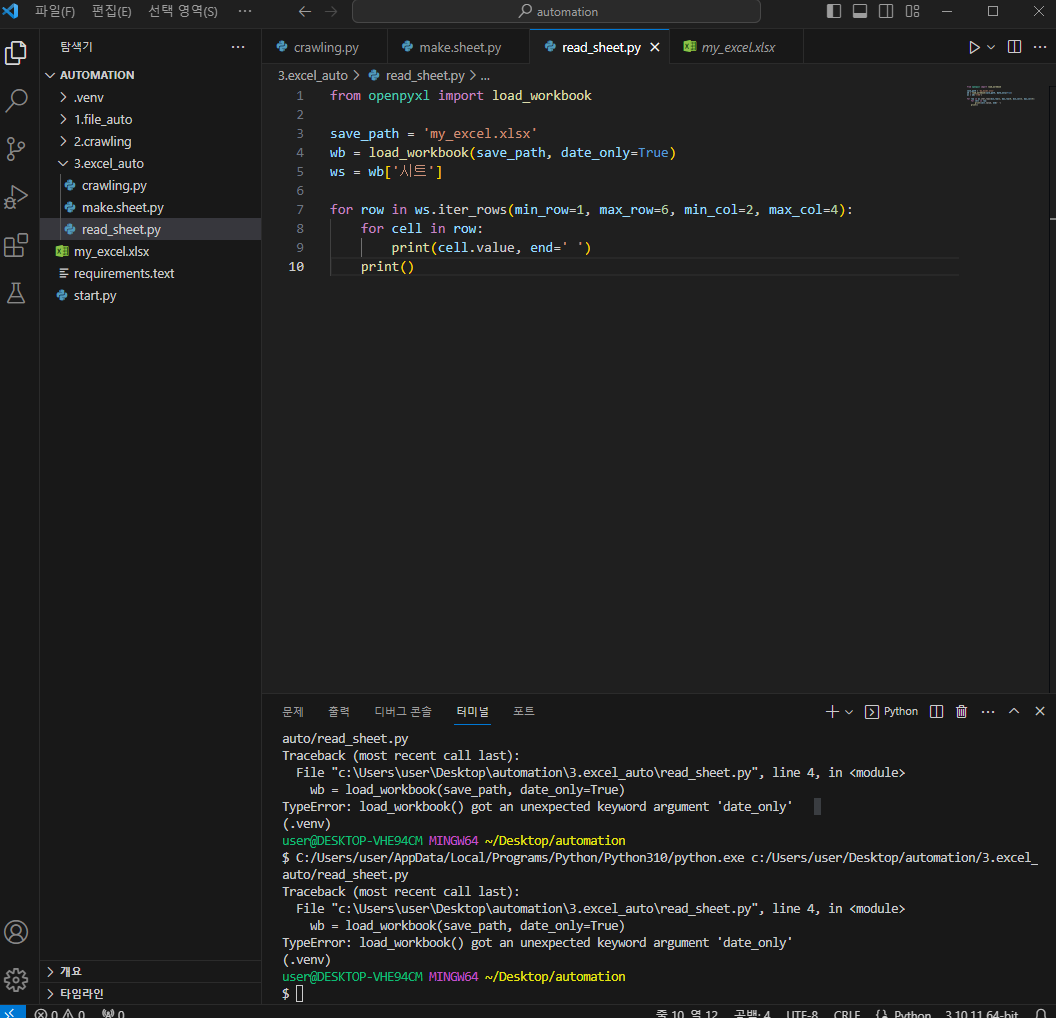
Task: Open the Accounts menu icon
Action: (16, 932)
